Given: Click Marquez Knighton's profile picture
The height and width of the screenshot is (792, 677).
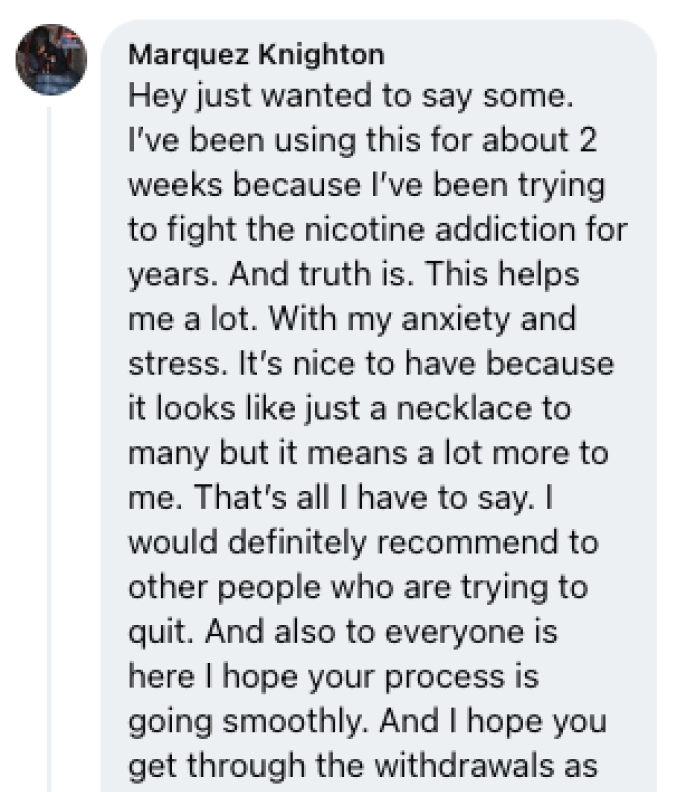Looking at the screenshot, I should point(51,59).
